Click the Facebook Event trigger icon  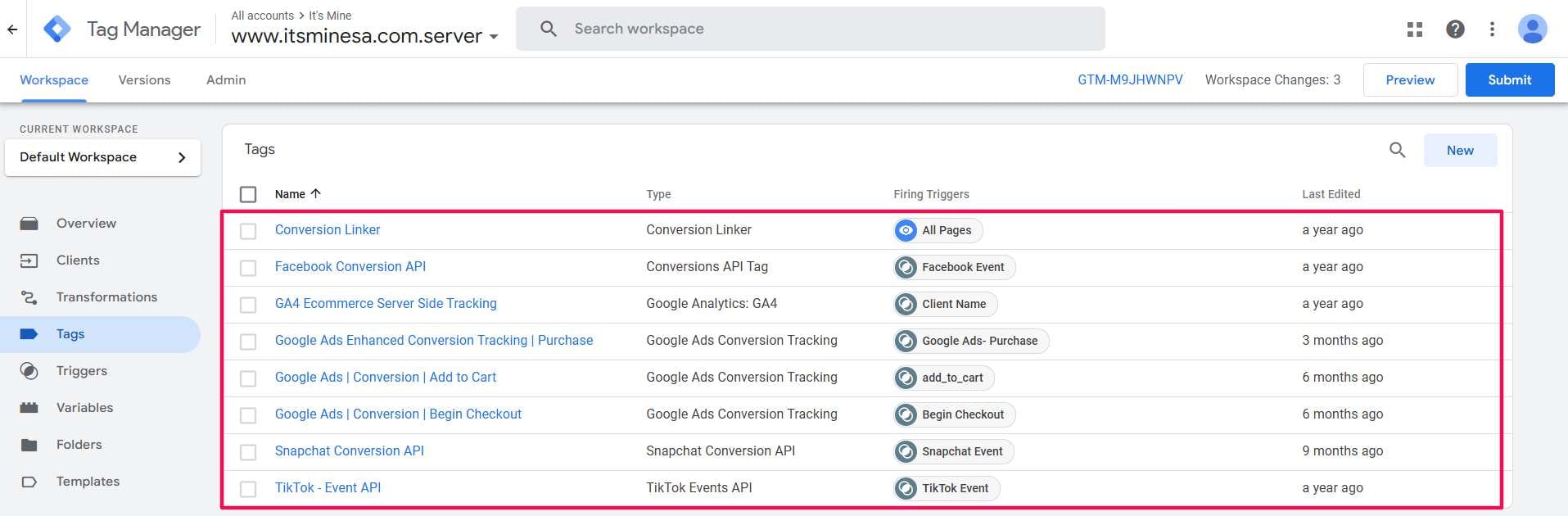point(906,267)
